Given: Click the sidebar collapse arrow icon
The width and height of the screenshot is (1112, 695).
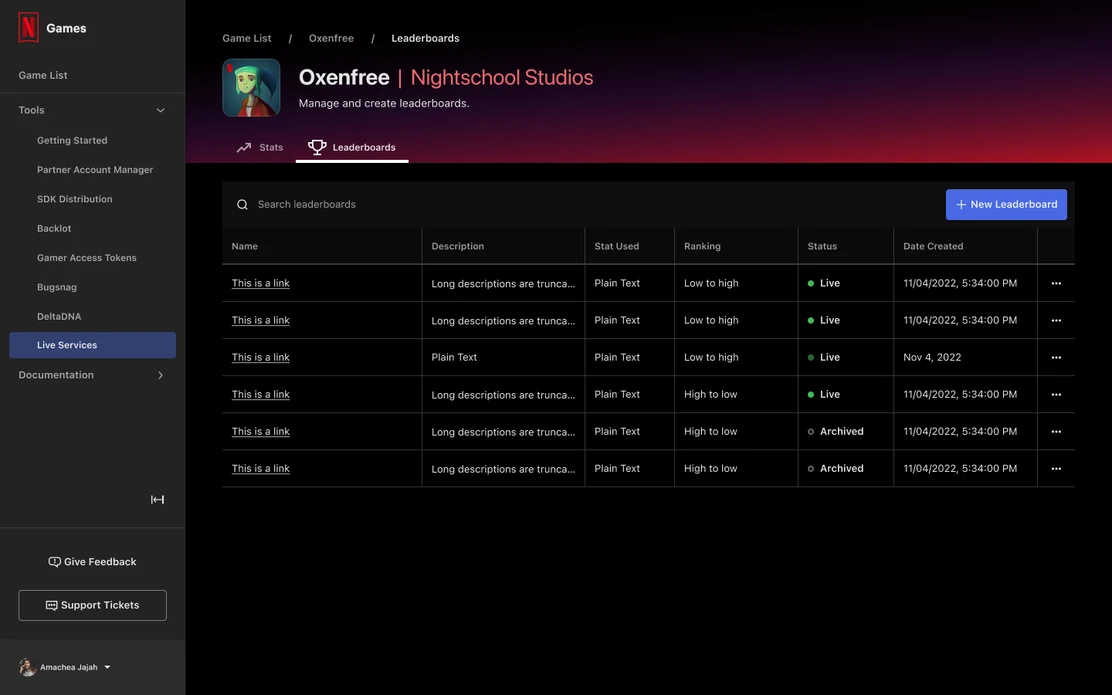Looking at the screenshot, I should (x=157, y=499).
